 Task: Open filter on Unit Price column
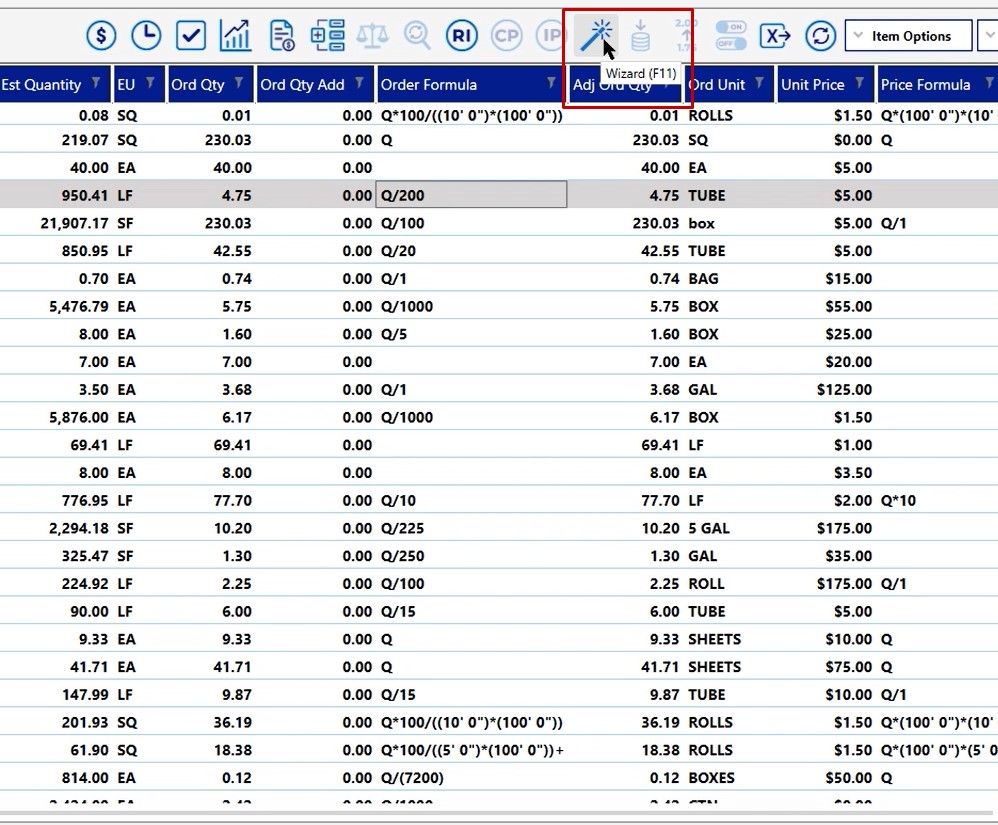[861, 83]
